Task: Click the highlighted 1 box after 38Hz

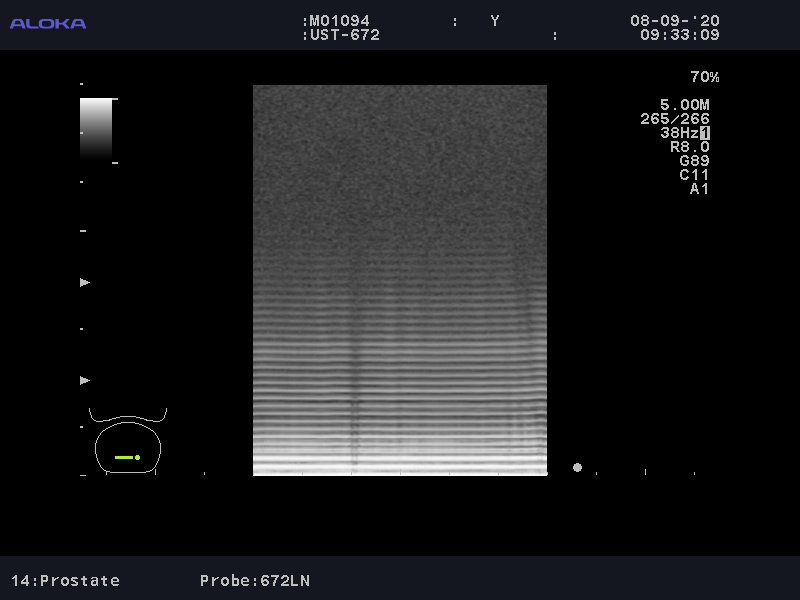Action: click(705, 133)
